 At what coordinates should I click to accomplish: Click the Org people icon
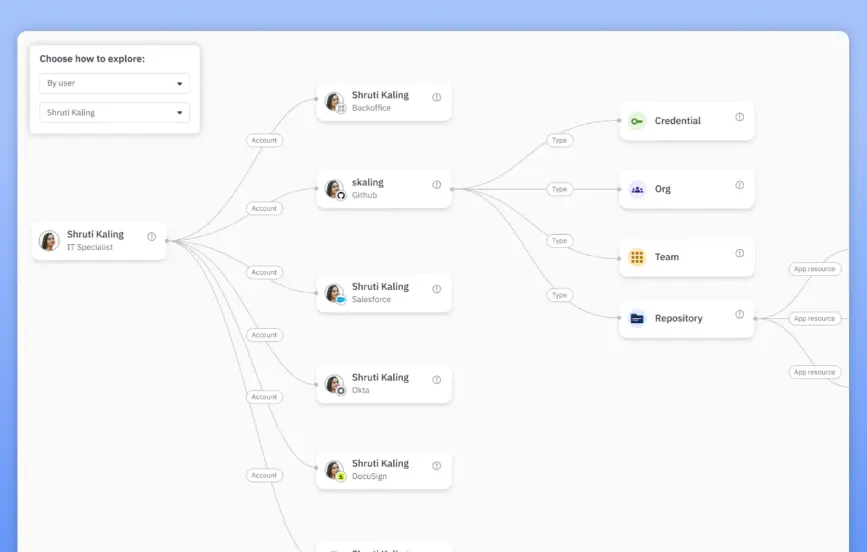(x=637, y=189)
